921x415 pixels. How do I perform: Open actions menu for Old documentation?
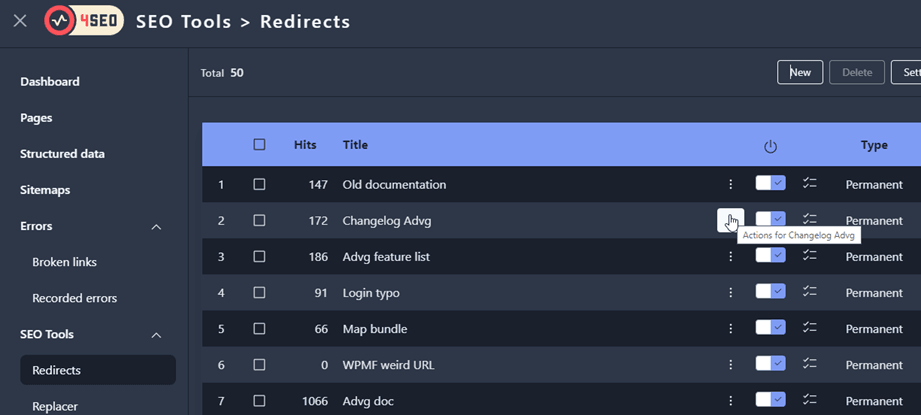[x=730, y=184]
